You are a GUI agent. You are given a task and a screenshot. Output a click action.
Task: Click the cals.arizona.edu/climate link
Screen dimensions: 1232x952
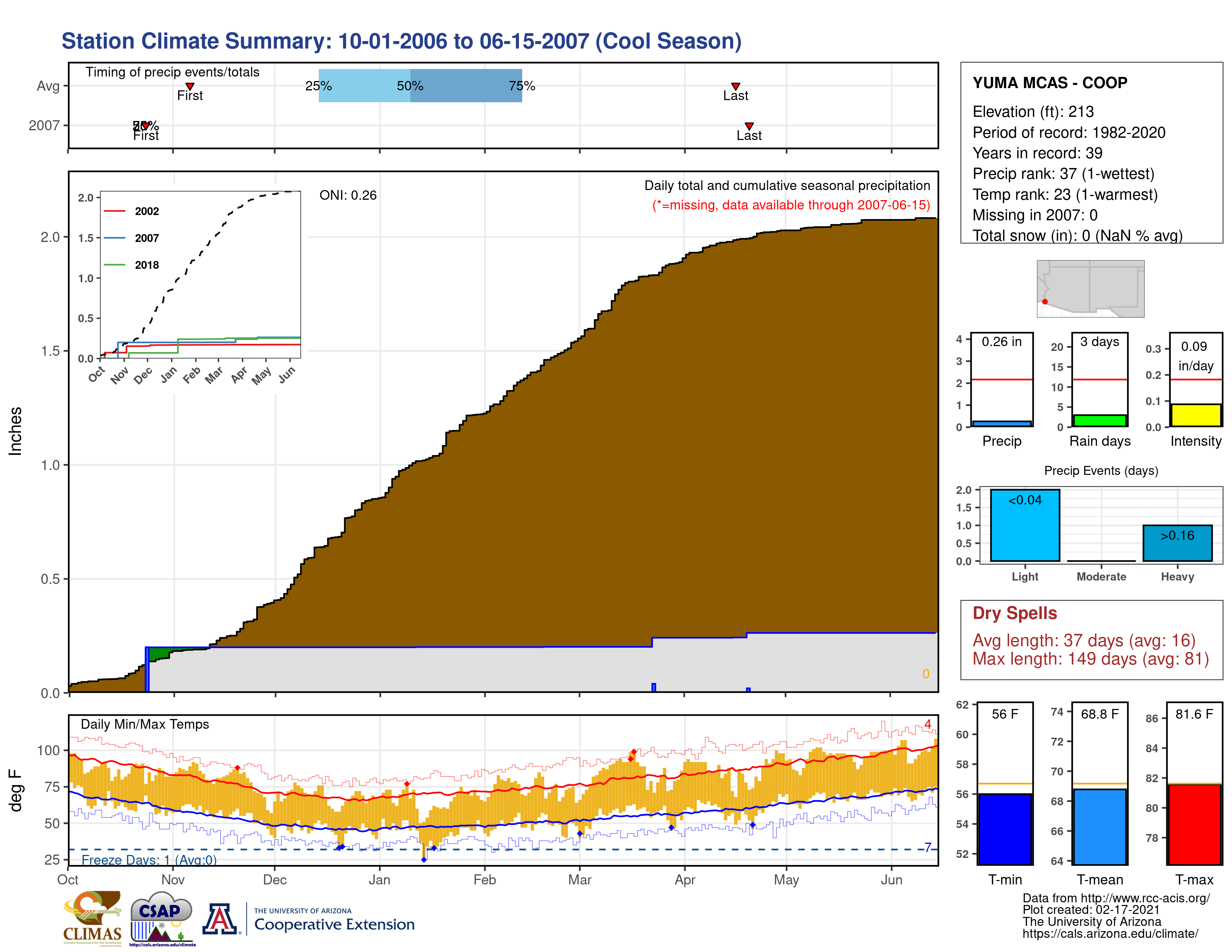1110,933
